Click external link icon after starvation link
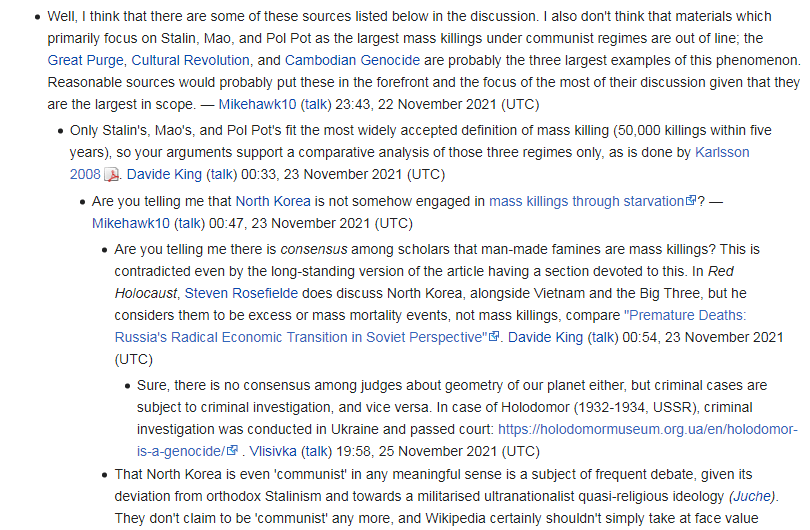Image resolution: width=810 pixels, height=530 pixels. (x=691, y=200)
